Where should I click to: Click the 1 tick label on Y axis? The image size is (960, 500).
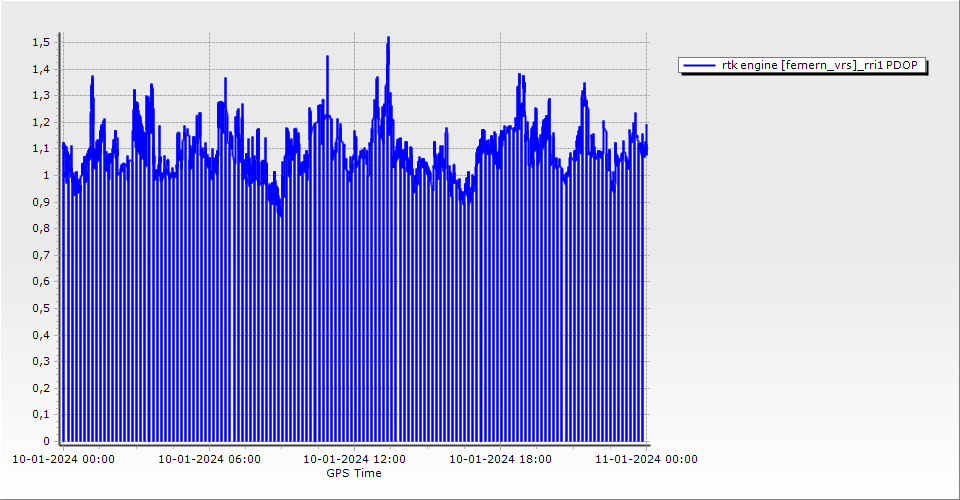pyautogui.click(x=45, y=175)
